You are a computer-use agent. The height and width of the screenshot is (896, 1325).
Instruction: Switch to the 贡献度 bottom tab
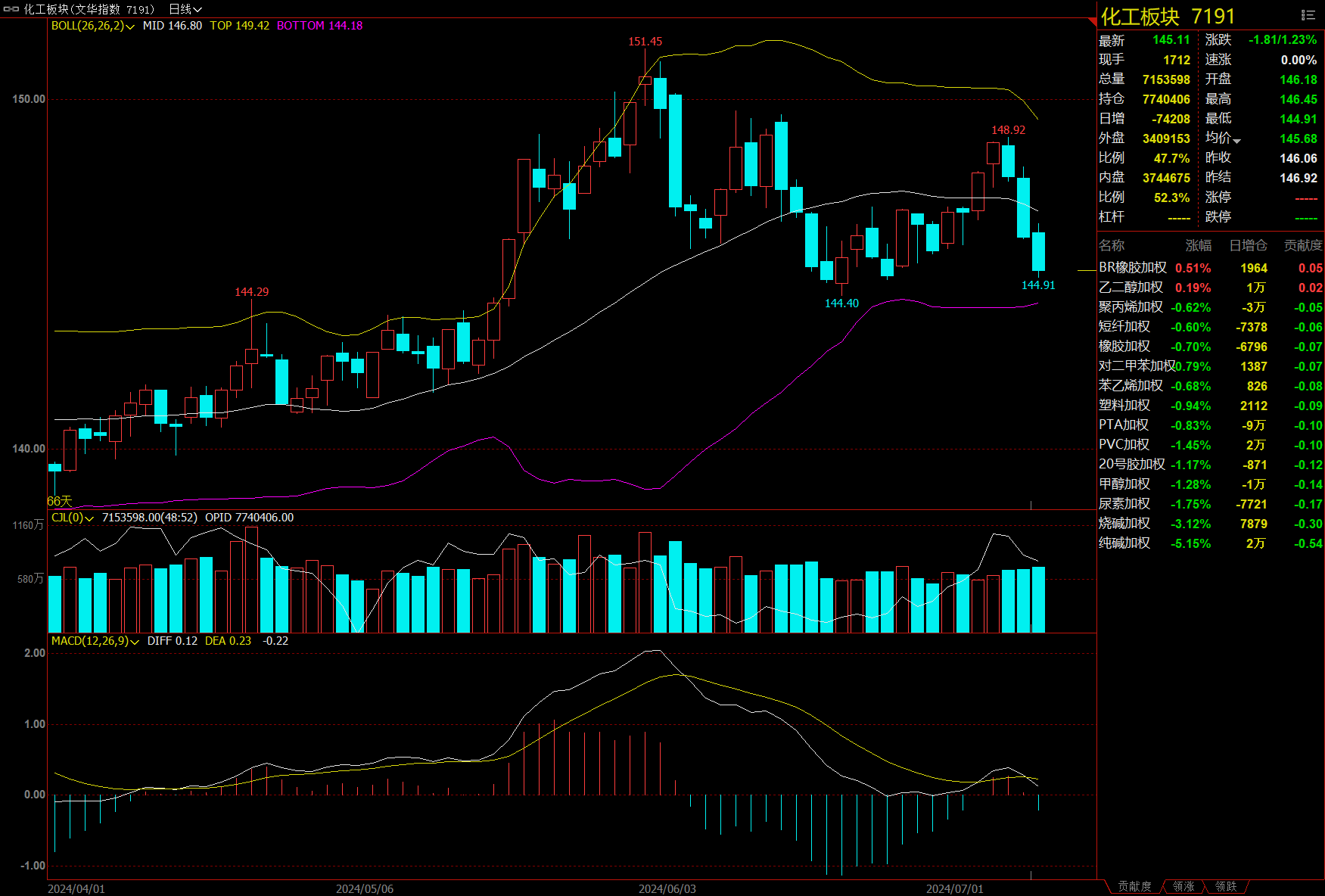[1134, 886]
